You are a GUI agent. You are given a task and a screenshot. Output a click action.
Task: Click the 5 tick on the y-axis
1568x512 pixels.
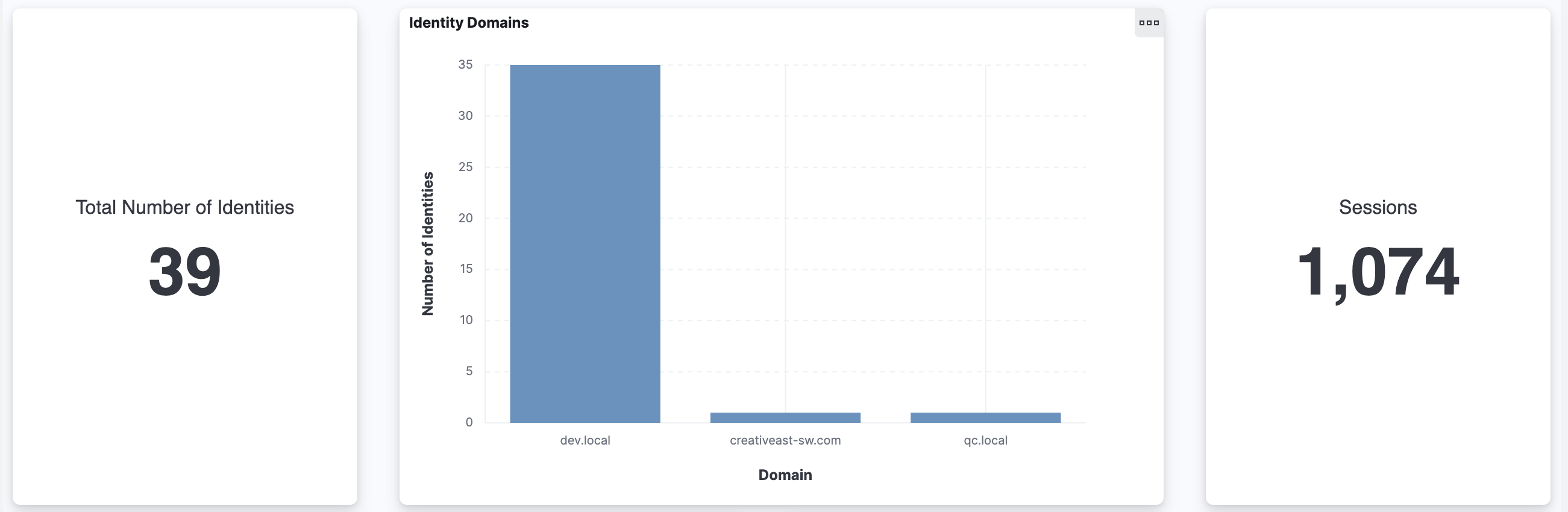pyautogui.click(x=469, y=371)
